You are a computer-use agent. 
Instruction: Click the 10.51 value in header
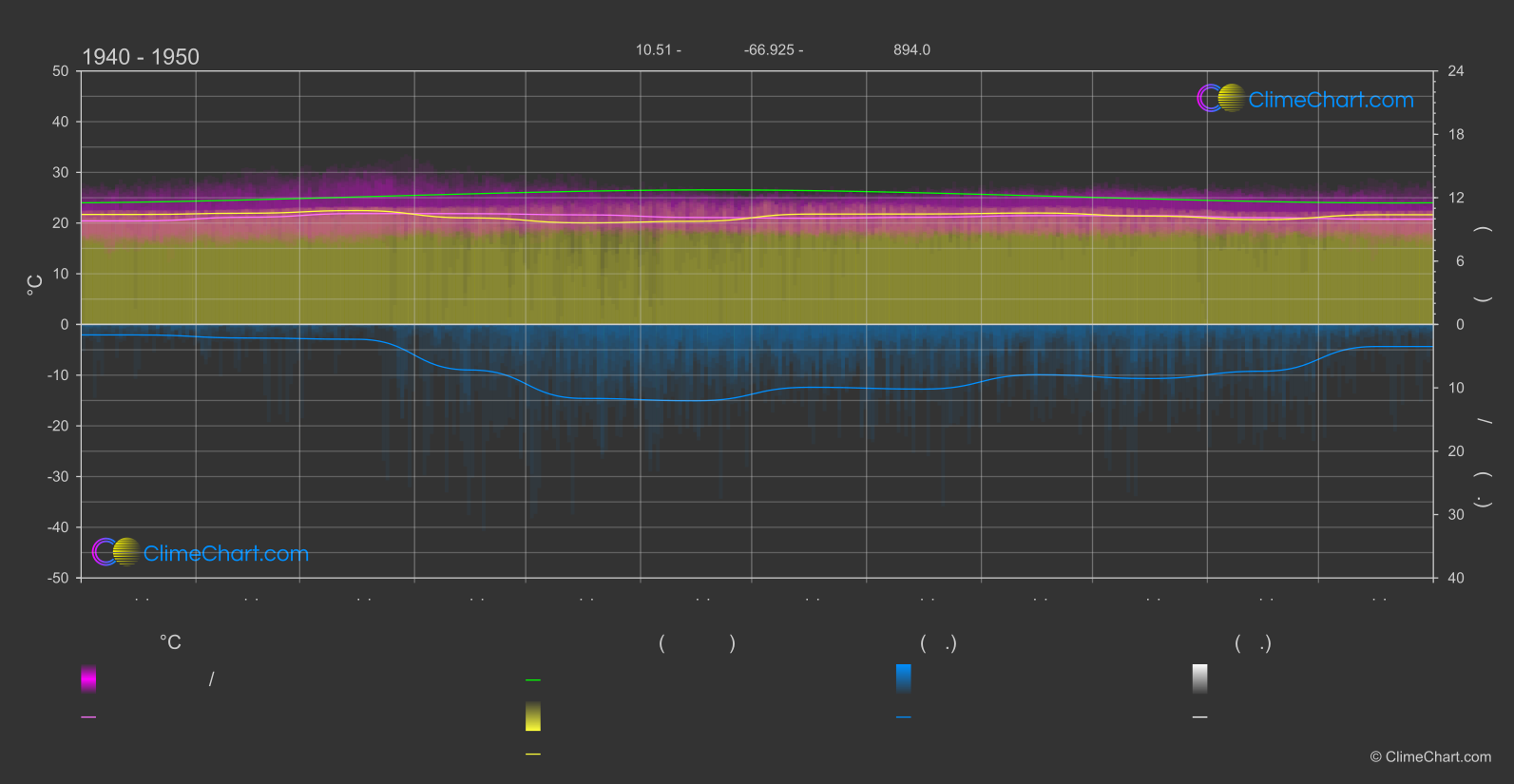click(x=653, y=50)
